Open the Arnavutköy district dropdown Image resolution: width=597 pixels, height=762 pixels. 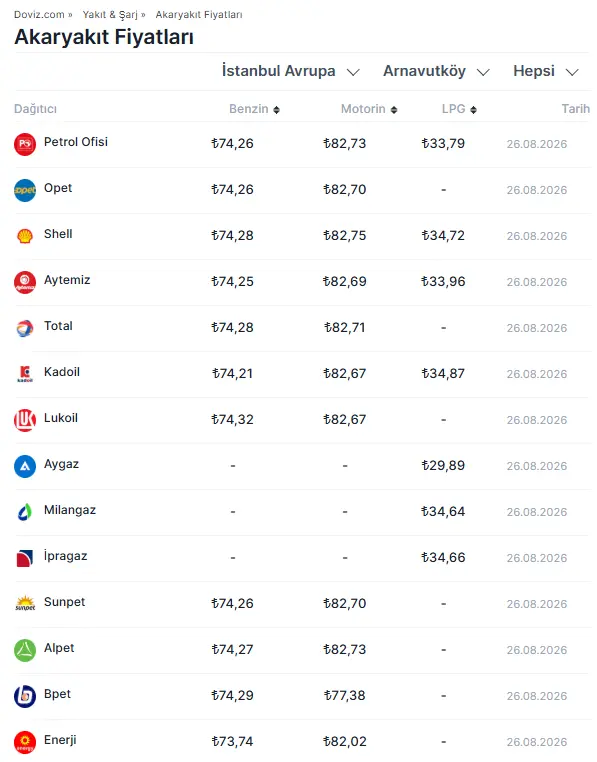436,71
